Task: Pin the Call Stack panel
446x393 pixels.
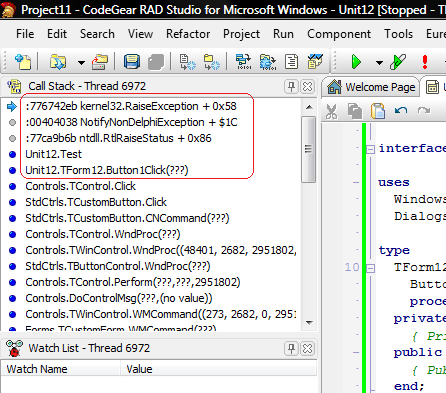Action: pos(291,87)
